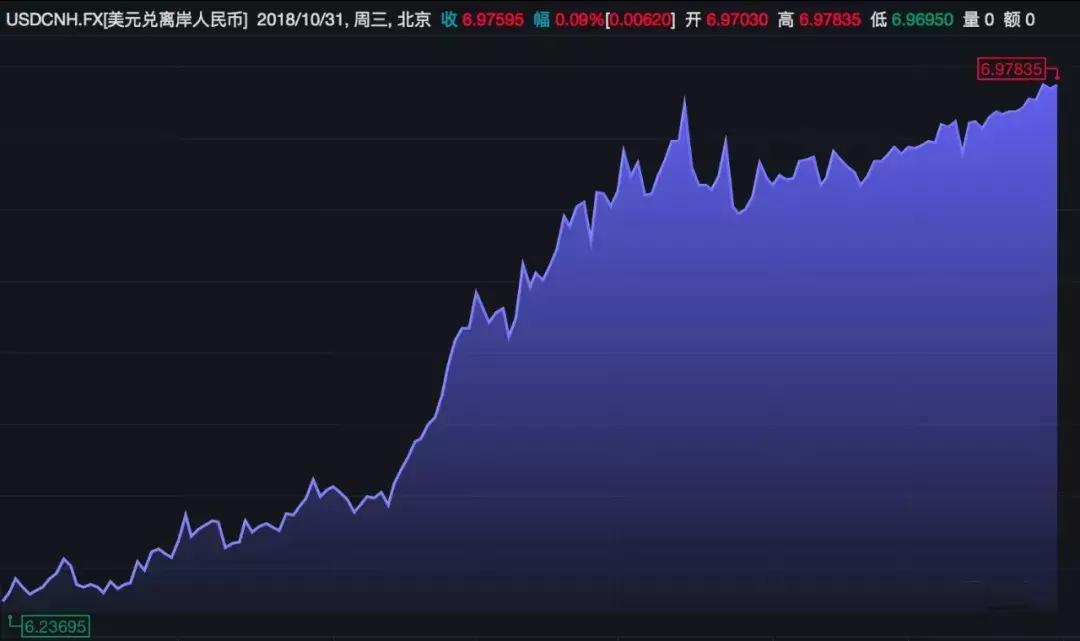The image size is (1080, 641).
Task: Select the 北京 timezone label
Action: point(414,16)
